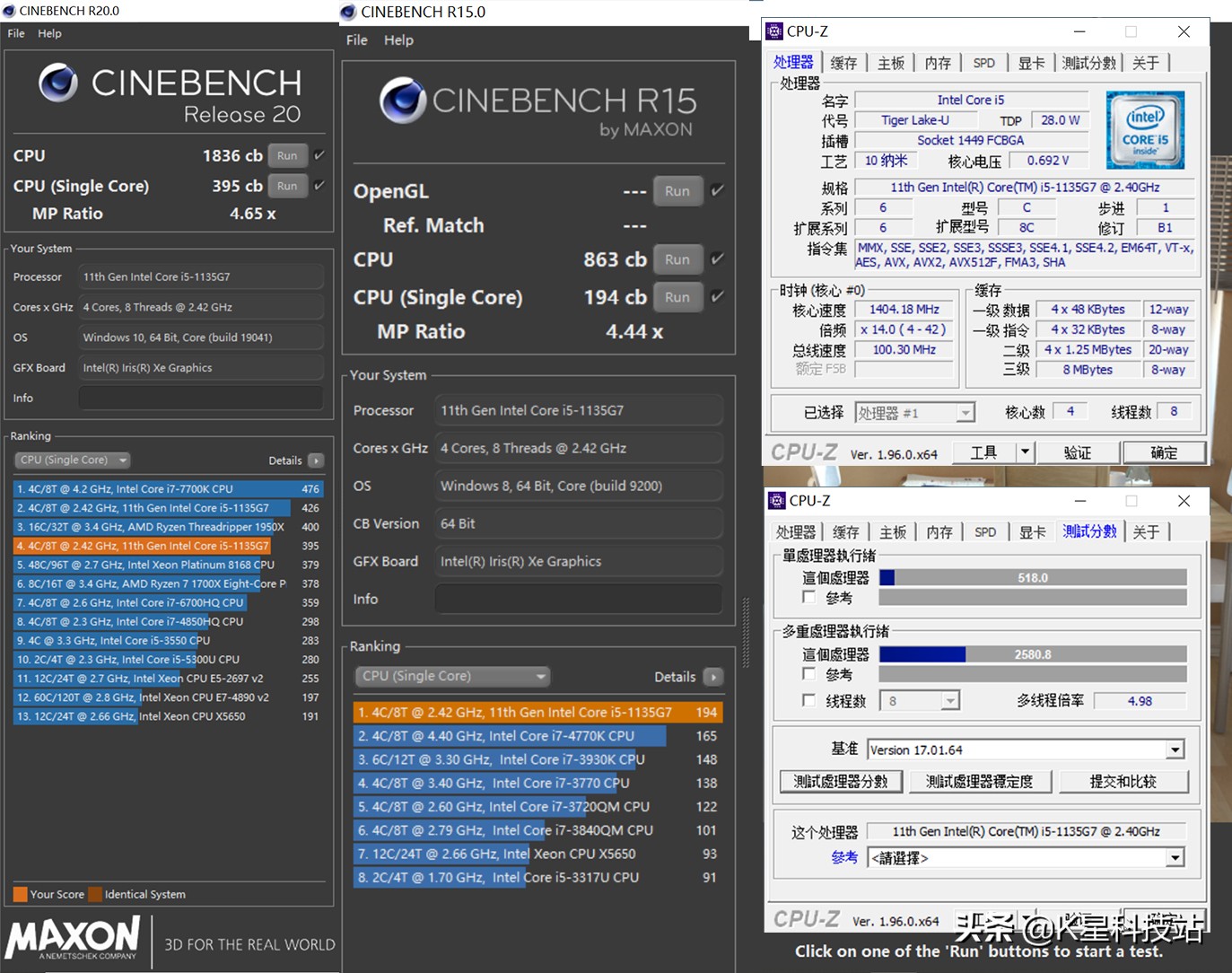
Task: Enable the multi-thread 參考 checkbox in CPU-Z
Action: pyautogui.click(x=808, y=674)
